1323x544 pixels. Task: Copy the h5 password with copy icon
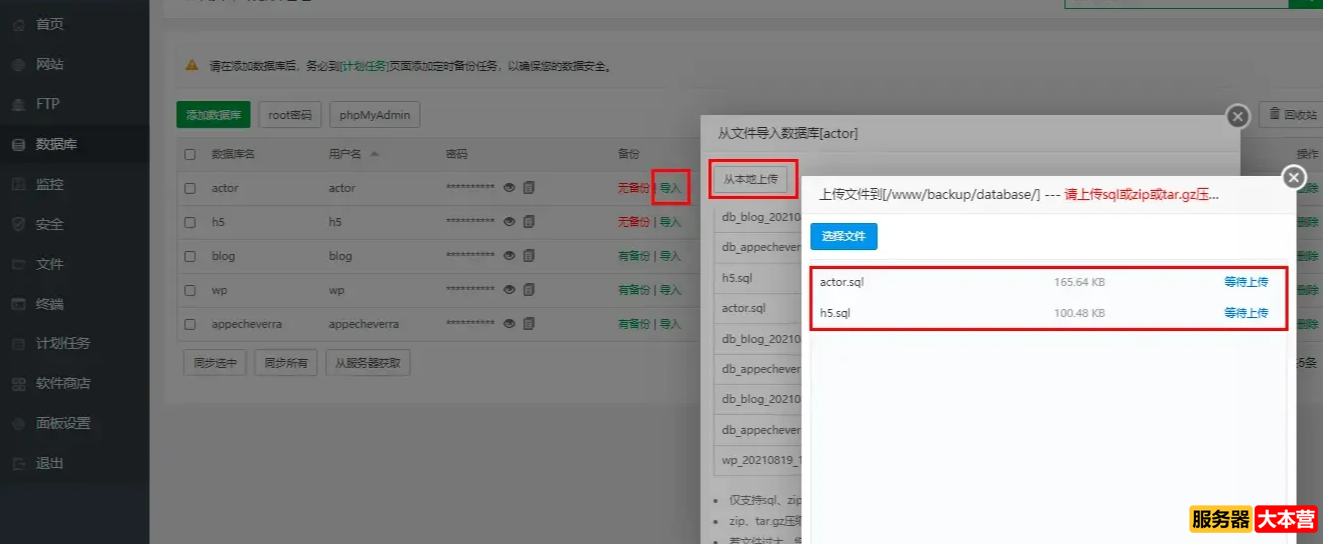pyautogui.click(x=529, y=222)
